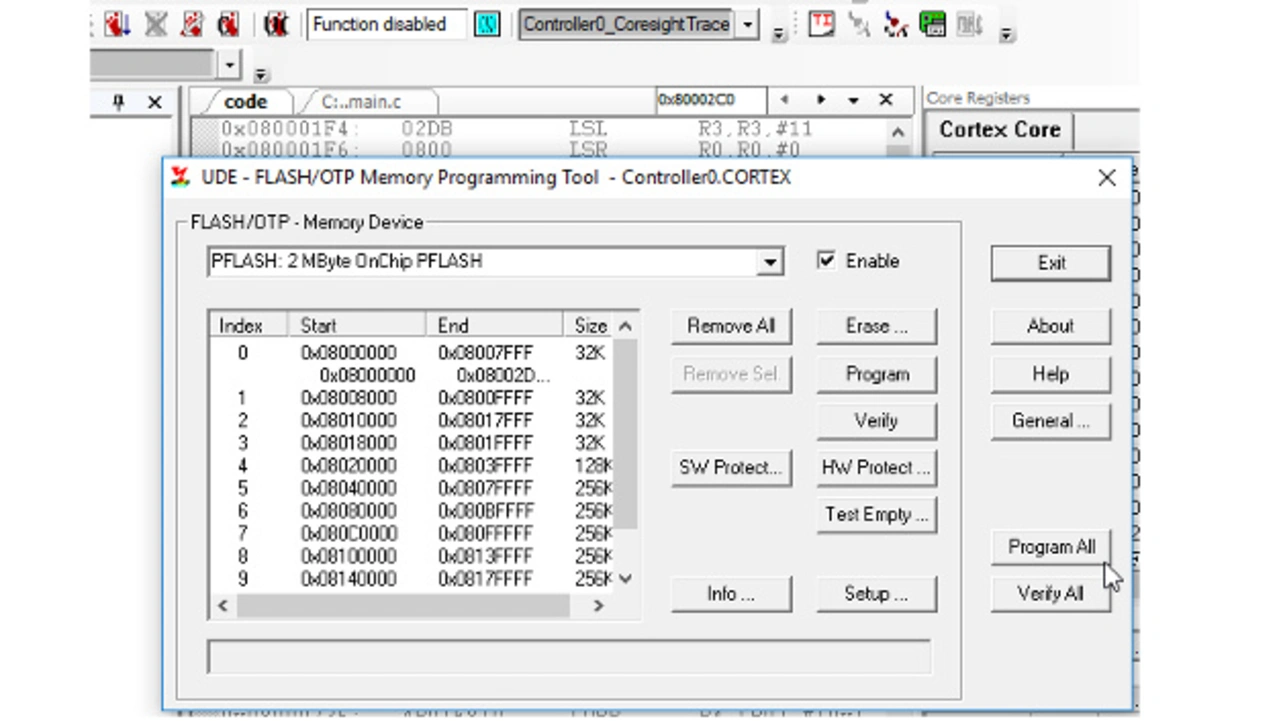Open the Controller0_CoresightTrace dropdown

pyautogui.click(x=747, y=25)
